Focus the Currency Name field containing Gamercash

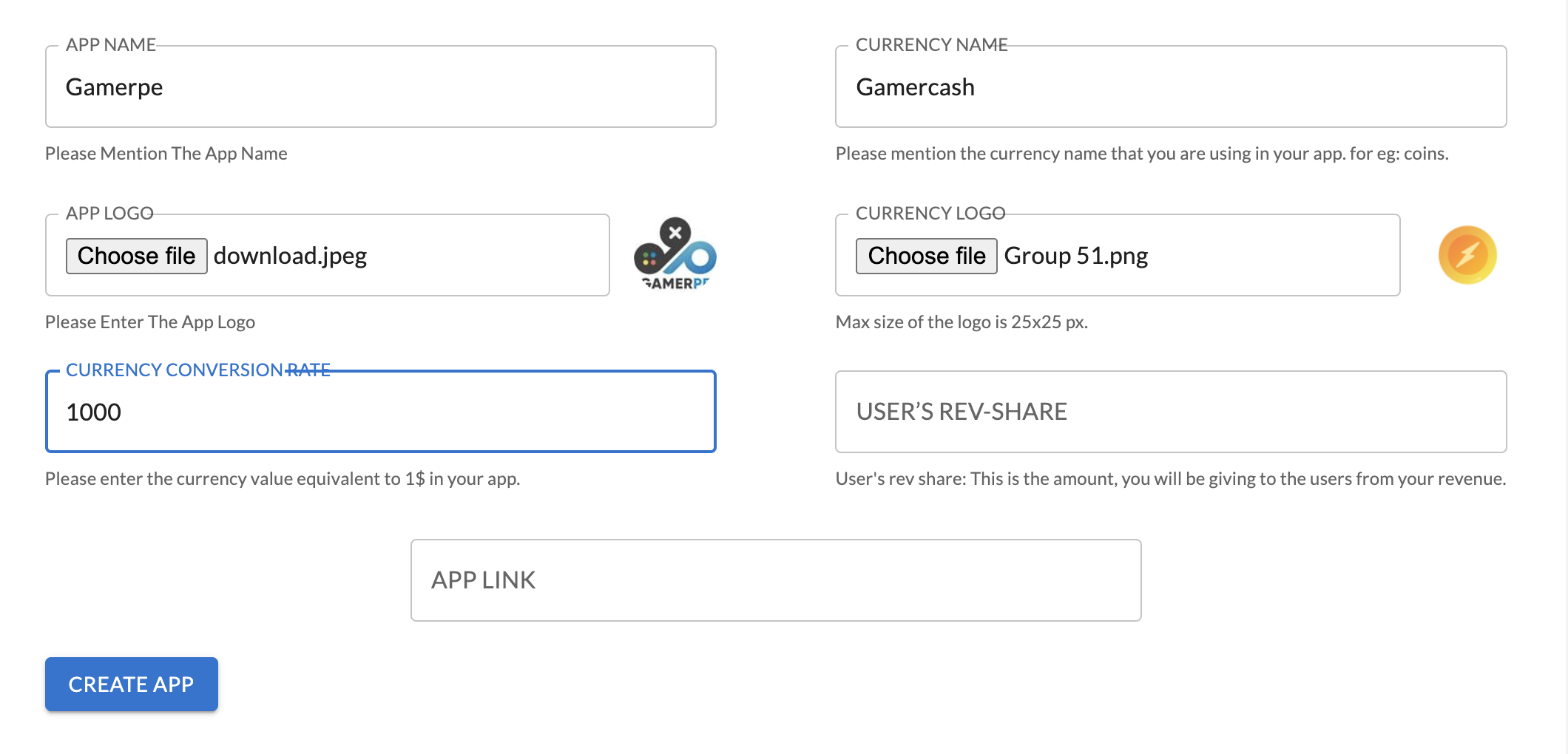point(1170,87)
